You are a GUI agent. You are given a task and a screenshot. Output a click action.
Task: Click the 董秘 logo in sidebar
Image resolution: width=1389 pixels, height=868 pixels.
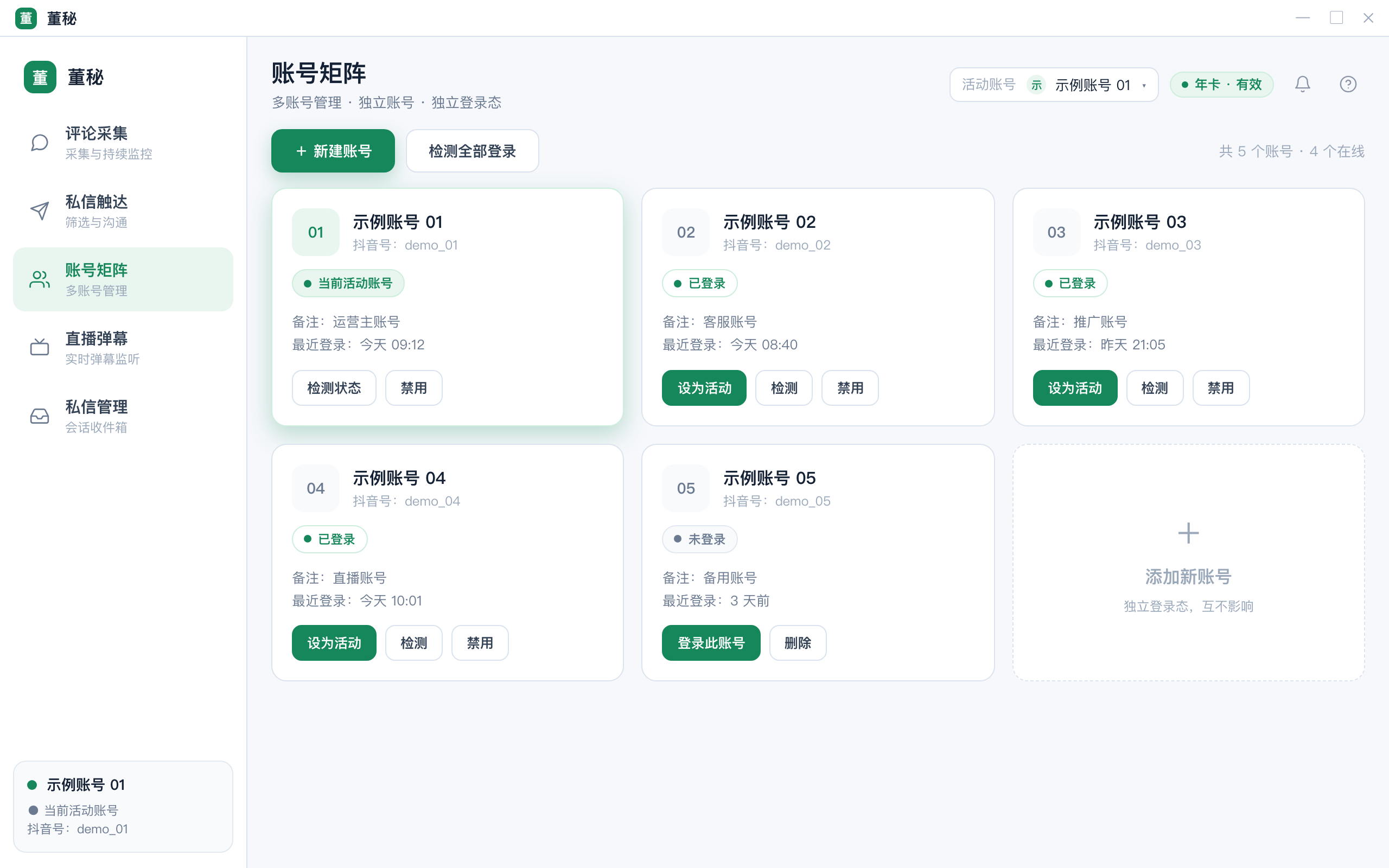40,77
